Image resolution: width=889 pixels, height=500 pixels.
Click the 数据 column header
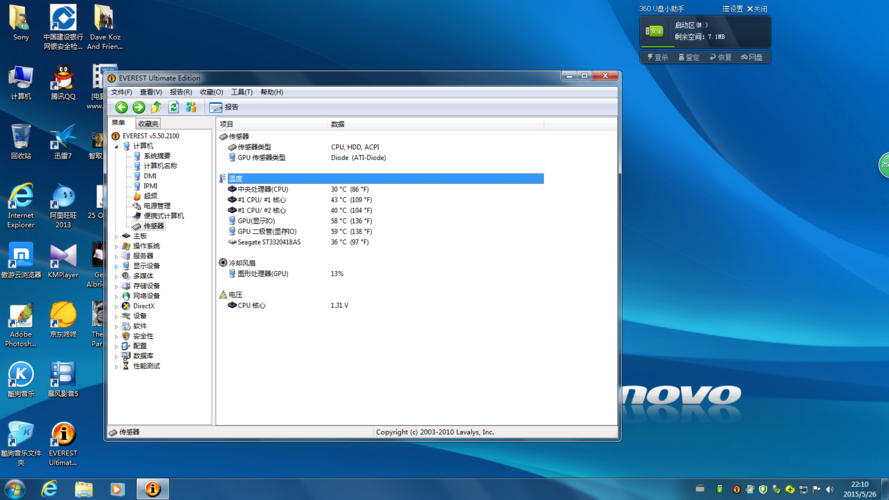point(435,124)
